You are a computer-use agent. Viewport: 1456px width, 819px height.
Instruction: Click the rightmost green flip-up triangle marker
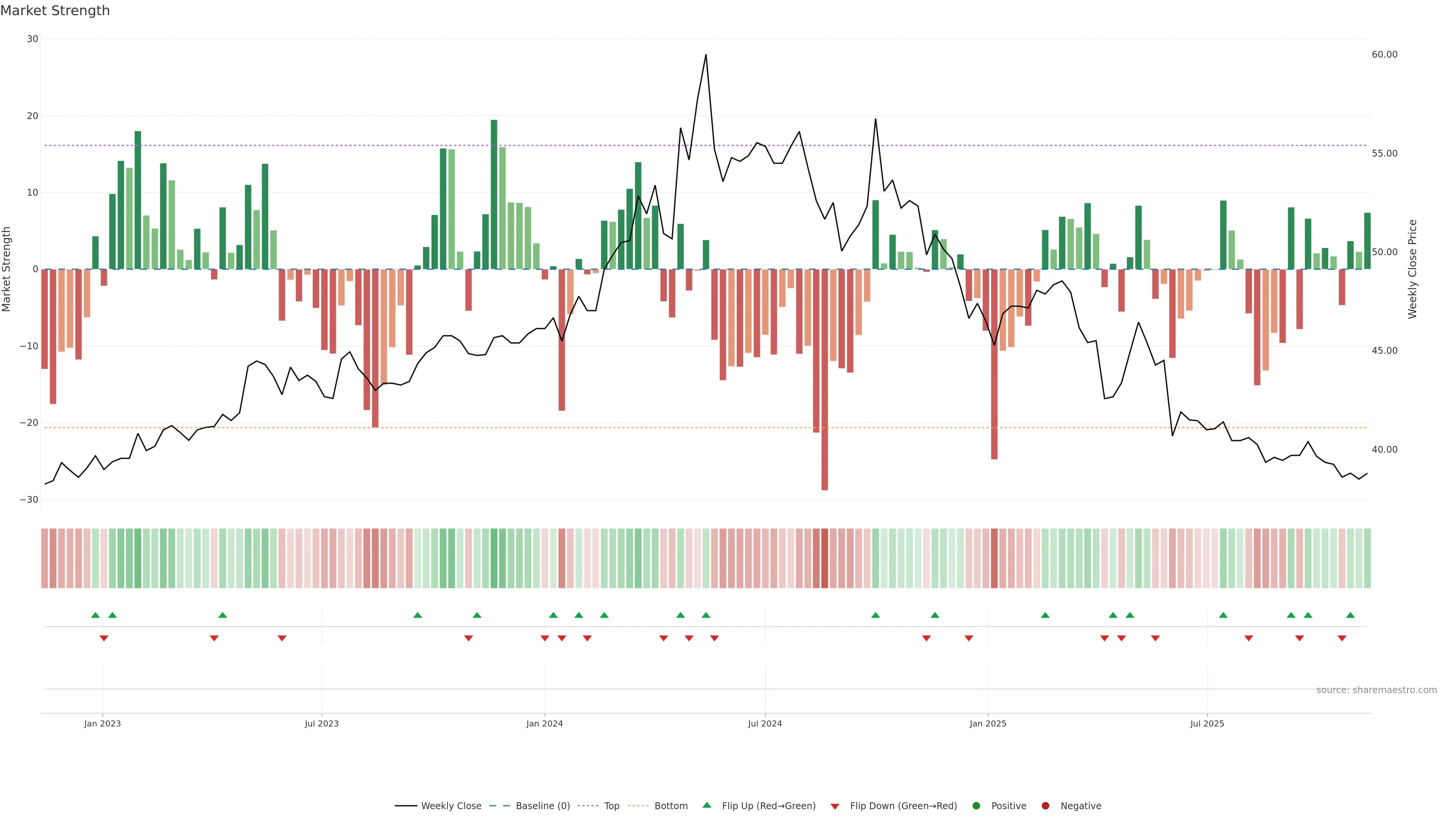point(1350,615)
